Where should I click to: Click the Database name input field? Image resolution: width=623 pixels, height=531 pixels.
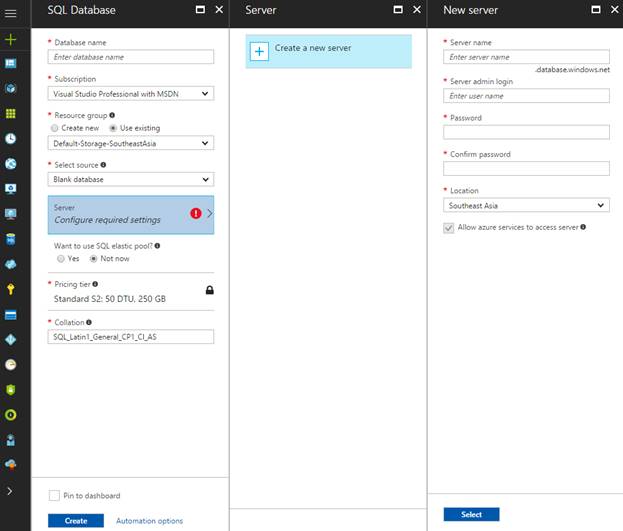click(131, 57)
